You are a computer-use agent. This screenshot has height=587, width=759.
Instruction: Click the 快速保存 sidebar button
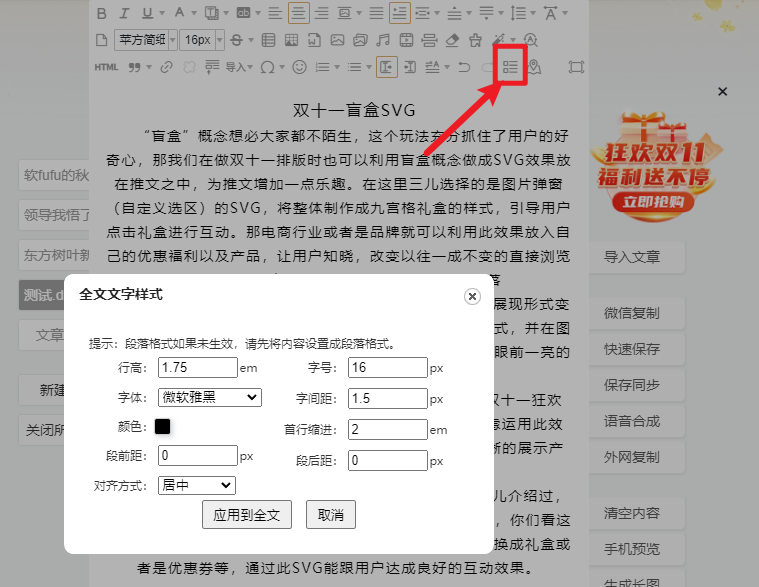[637, 349]
